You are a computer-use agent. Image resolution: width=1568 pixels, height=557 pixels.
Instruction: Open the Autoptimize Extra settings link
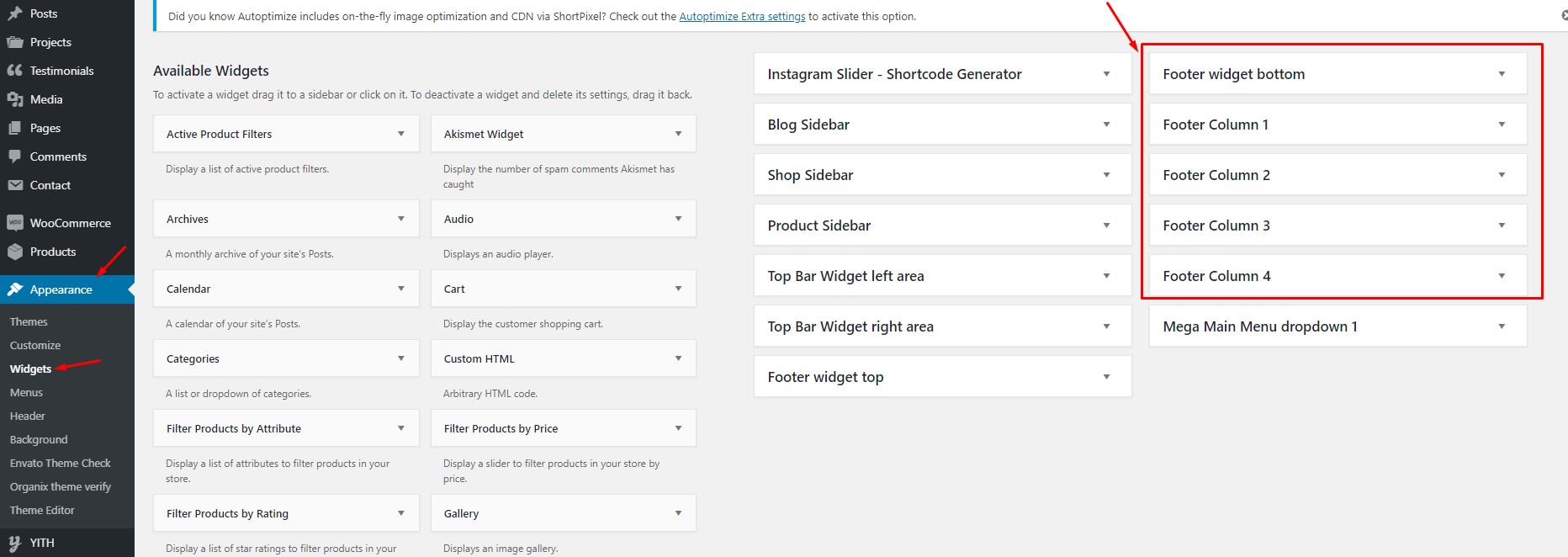coord(742,15)
